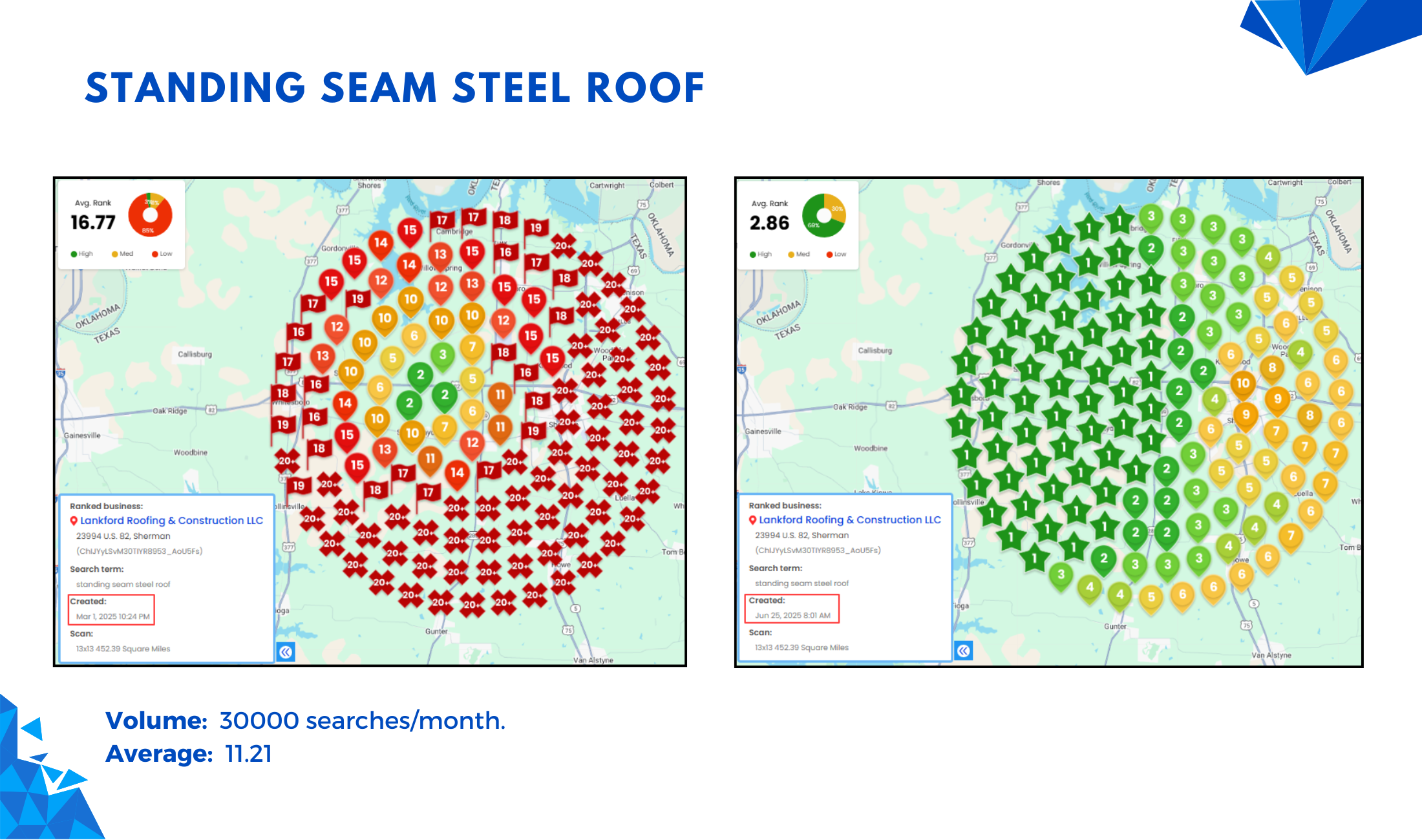Screen dimensions: 1422x840
Task: Toggle the Med legend filter on left map
Action: (x=123, y=254)
